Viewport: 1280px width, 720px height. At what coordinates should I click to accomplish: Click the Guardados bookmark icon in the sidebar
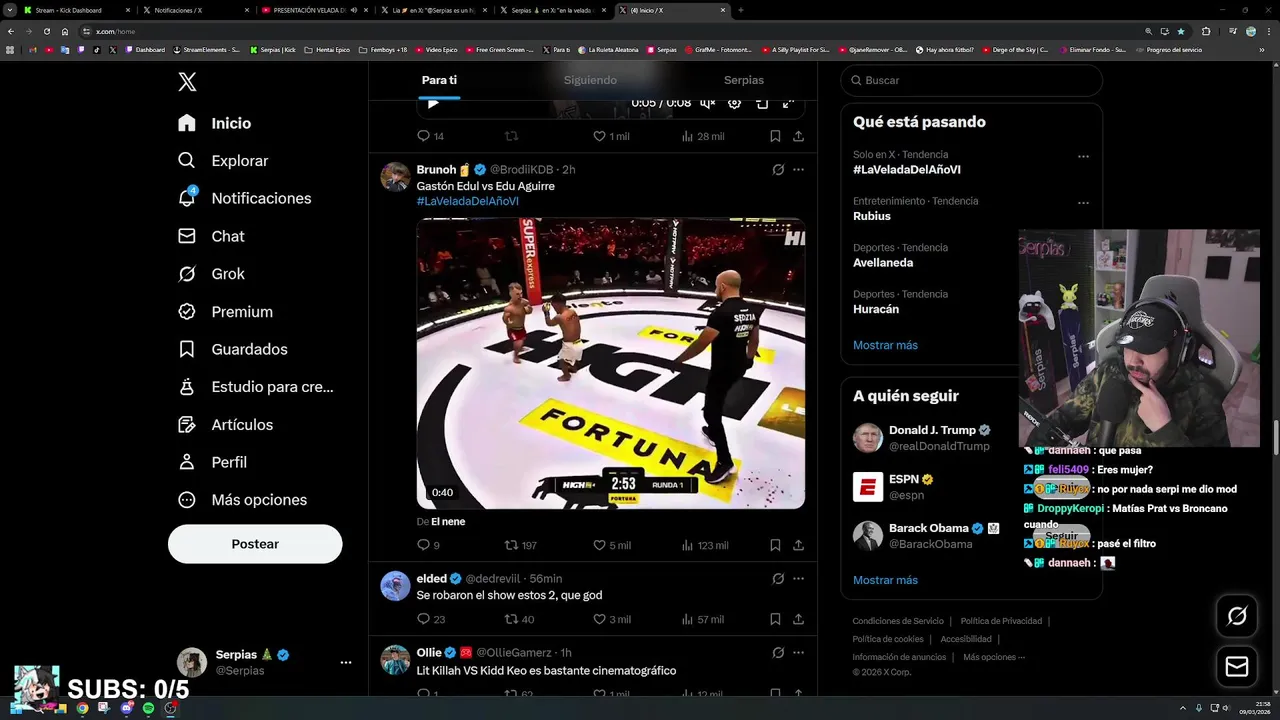187,349
